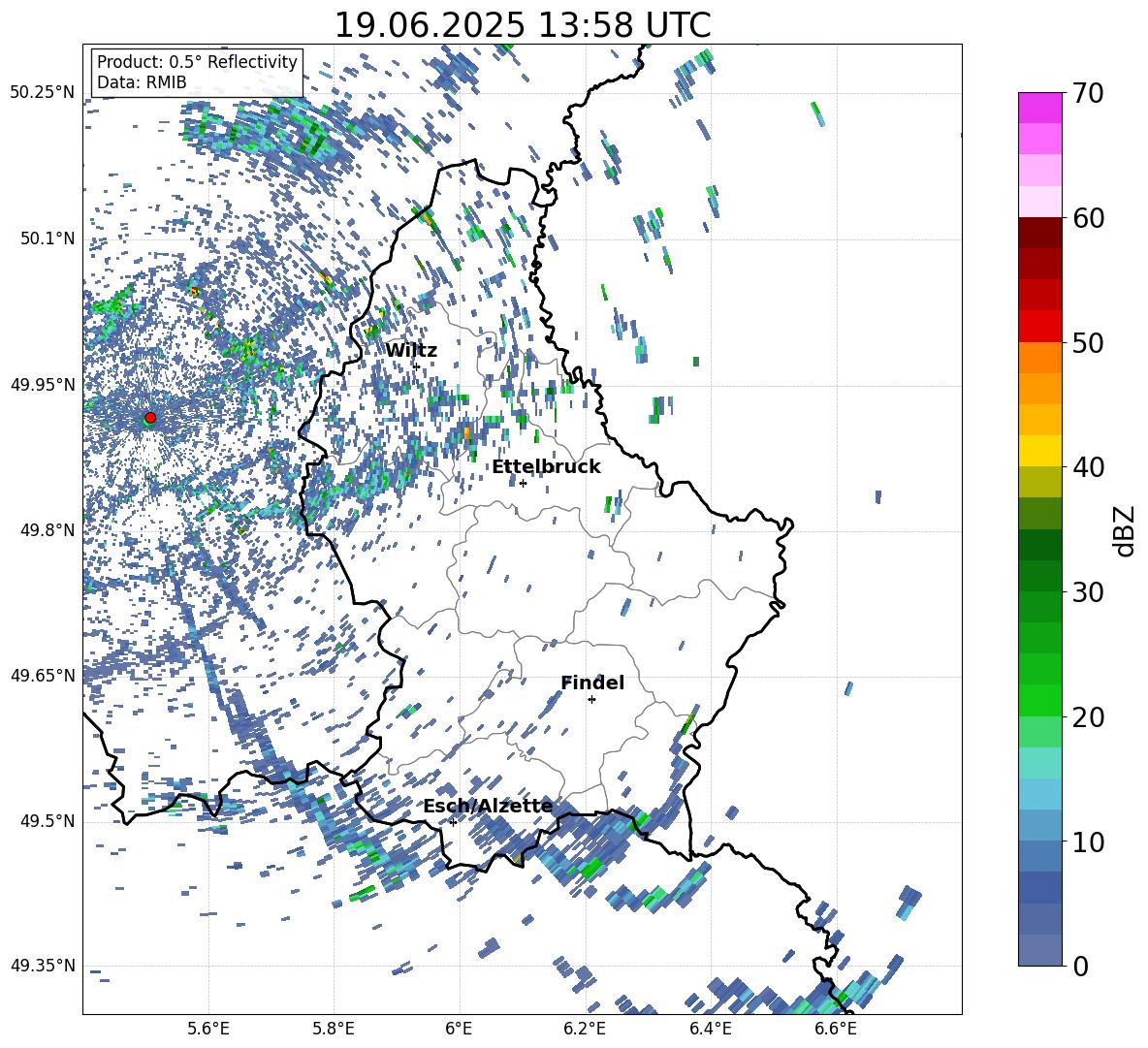This screenshot has width=1148, height=1048.
Task: Click the 5.6°E longitude label
Action: click(208, 1029)
